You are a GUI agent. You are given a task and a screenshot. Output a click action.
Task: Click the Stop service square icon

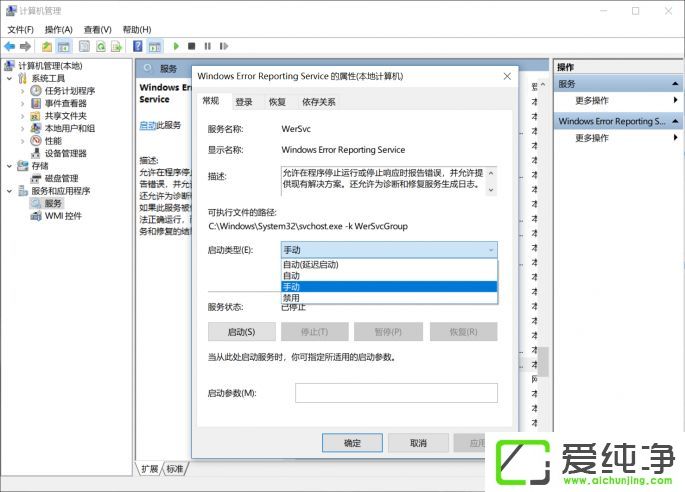pyautogui.click(x=191, y=46)
